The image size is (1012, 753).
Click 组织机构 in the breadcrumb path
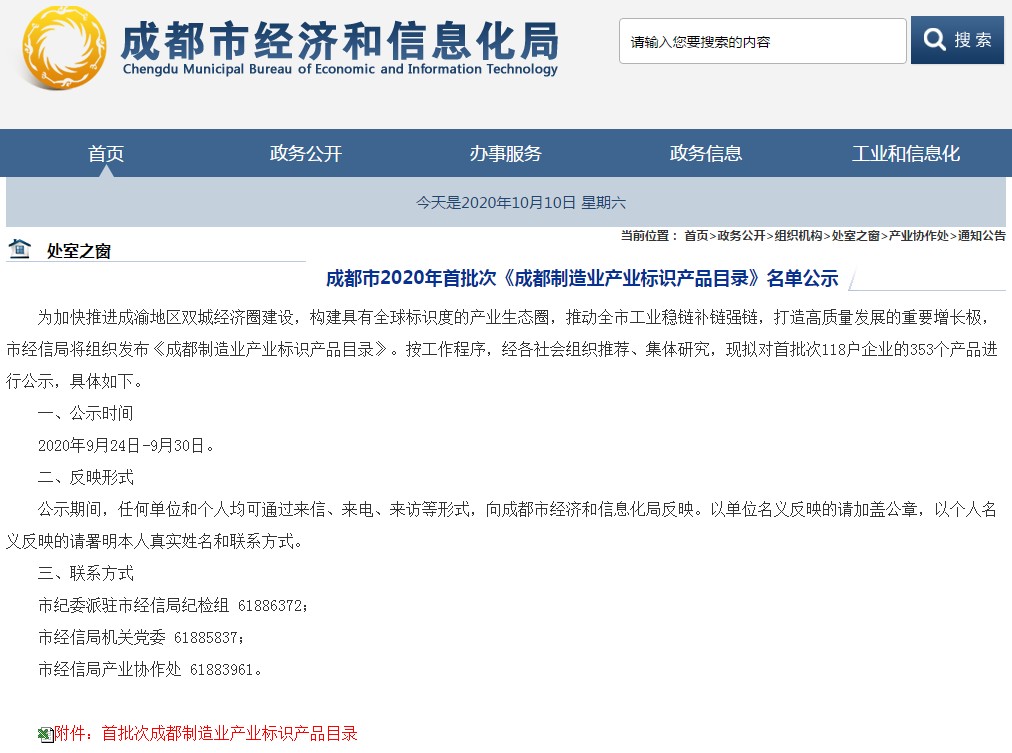[798, 236]
